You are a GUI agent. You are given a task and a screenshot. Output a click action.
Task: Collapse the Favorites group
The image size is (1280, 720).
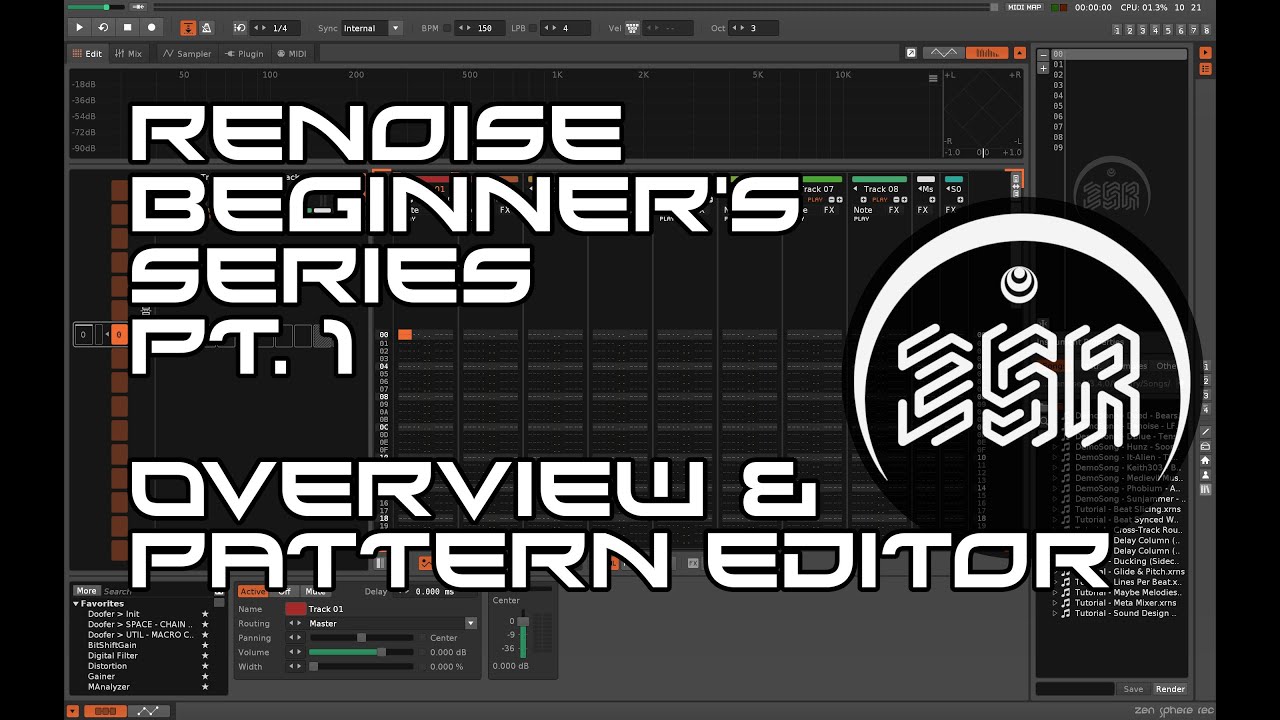click(76, 604)
